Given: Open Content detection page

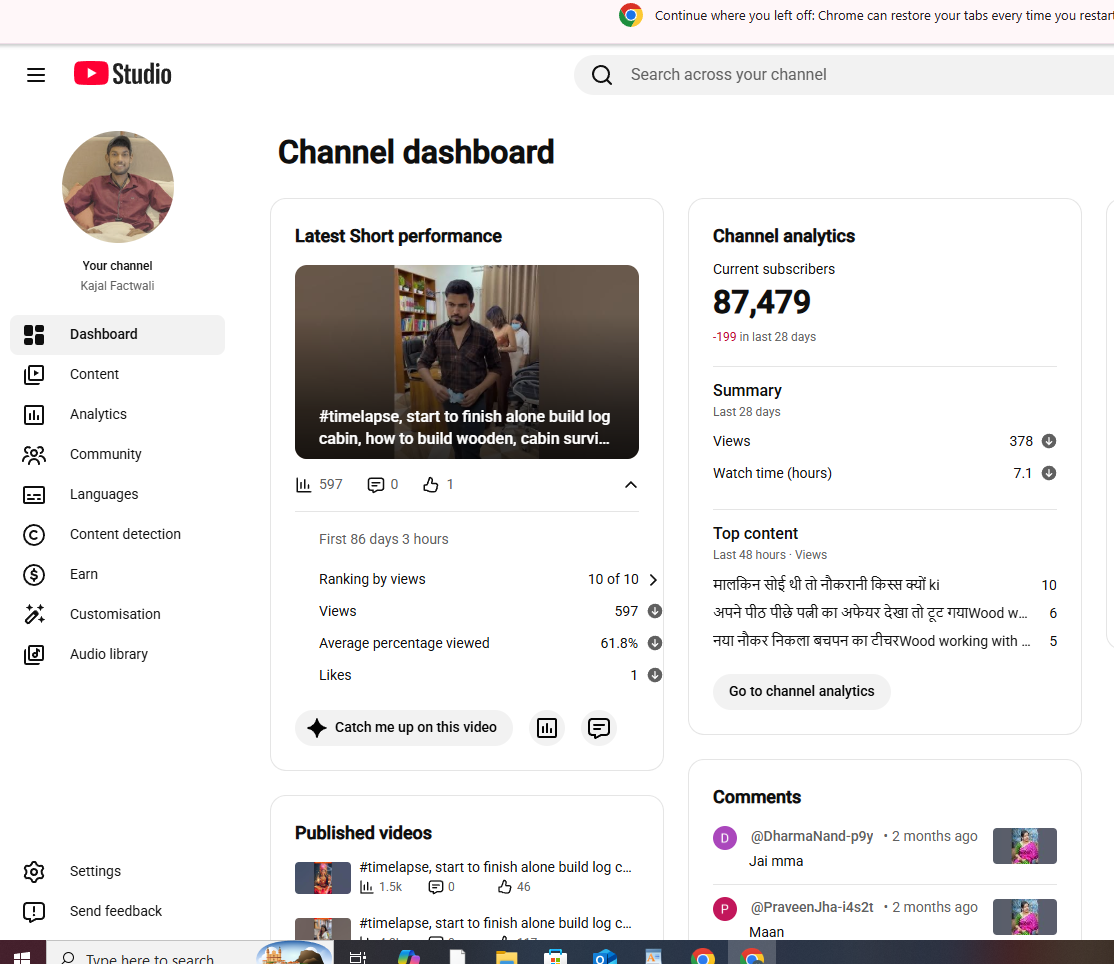Looking at the screenshot, I should pyautogui.click(x=117, y=534).
